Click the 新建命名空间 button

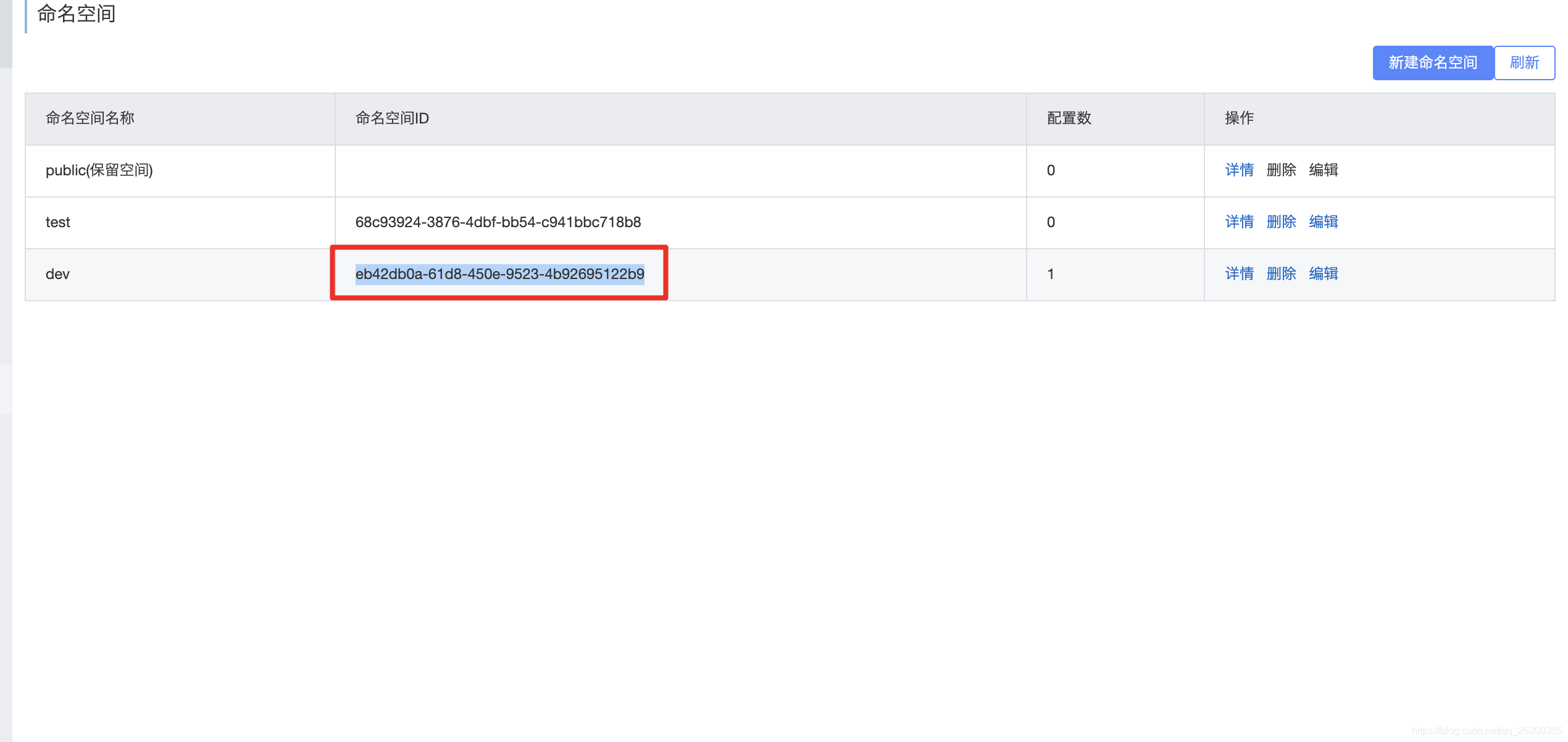tap(1432, 63)
